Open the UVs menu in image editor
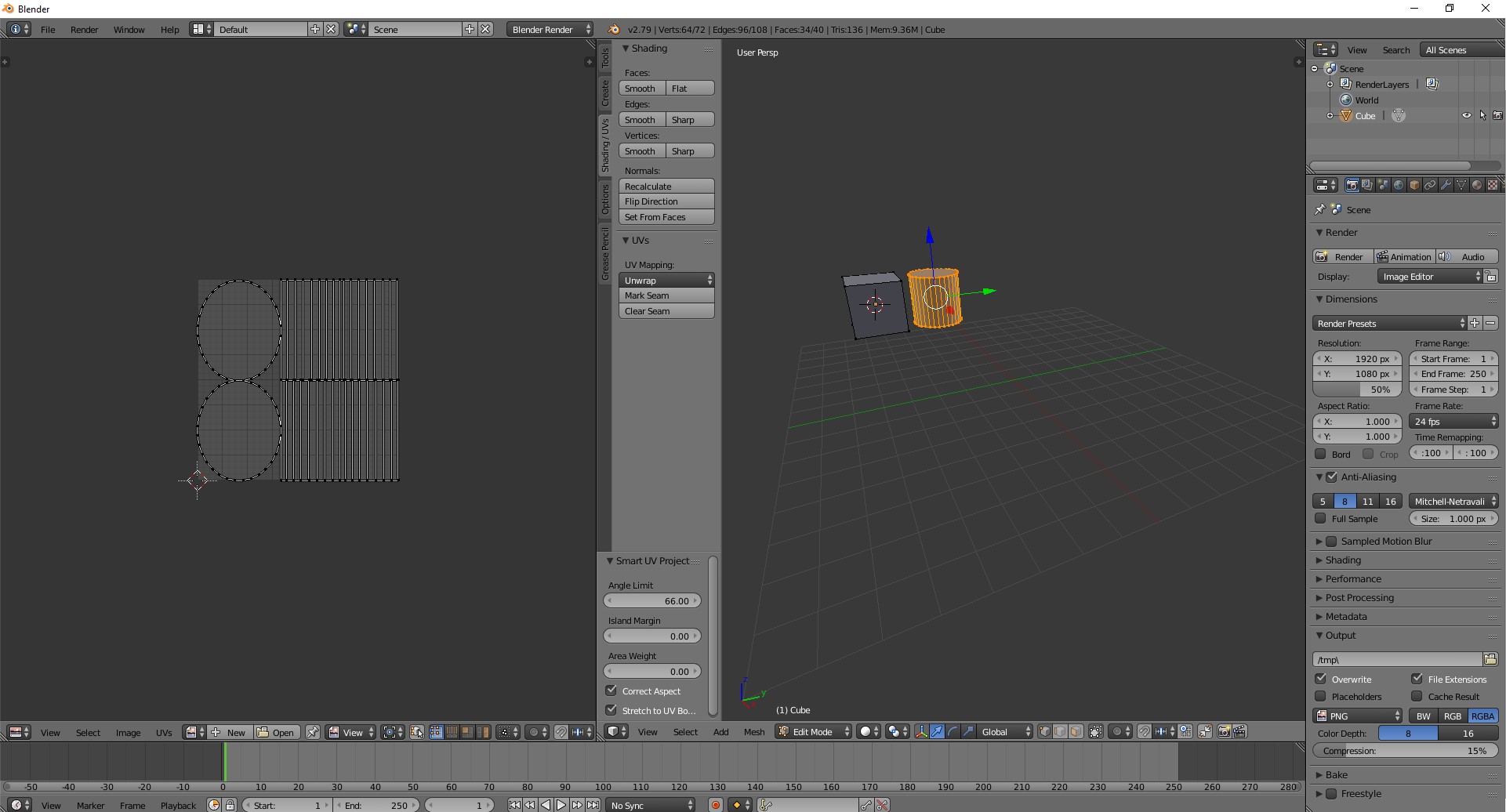This screenshot has height=812, width=1506. pos(164,732)
